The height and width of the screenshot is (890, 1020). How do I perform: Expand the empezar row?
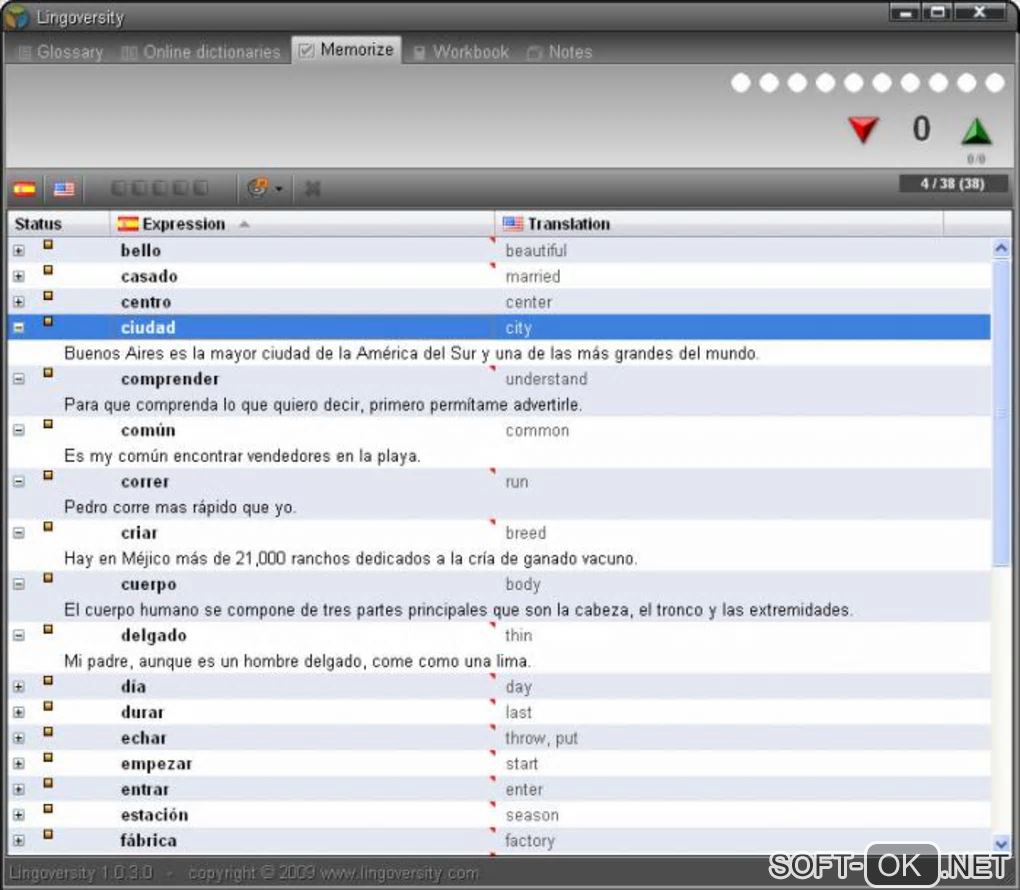coord(19,764)
